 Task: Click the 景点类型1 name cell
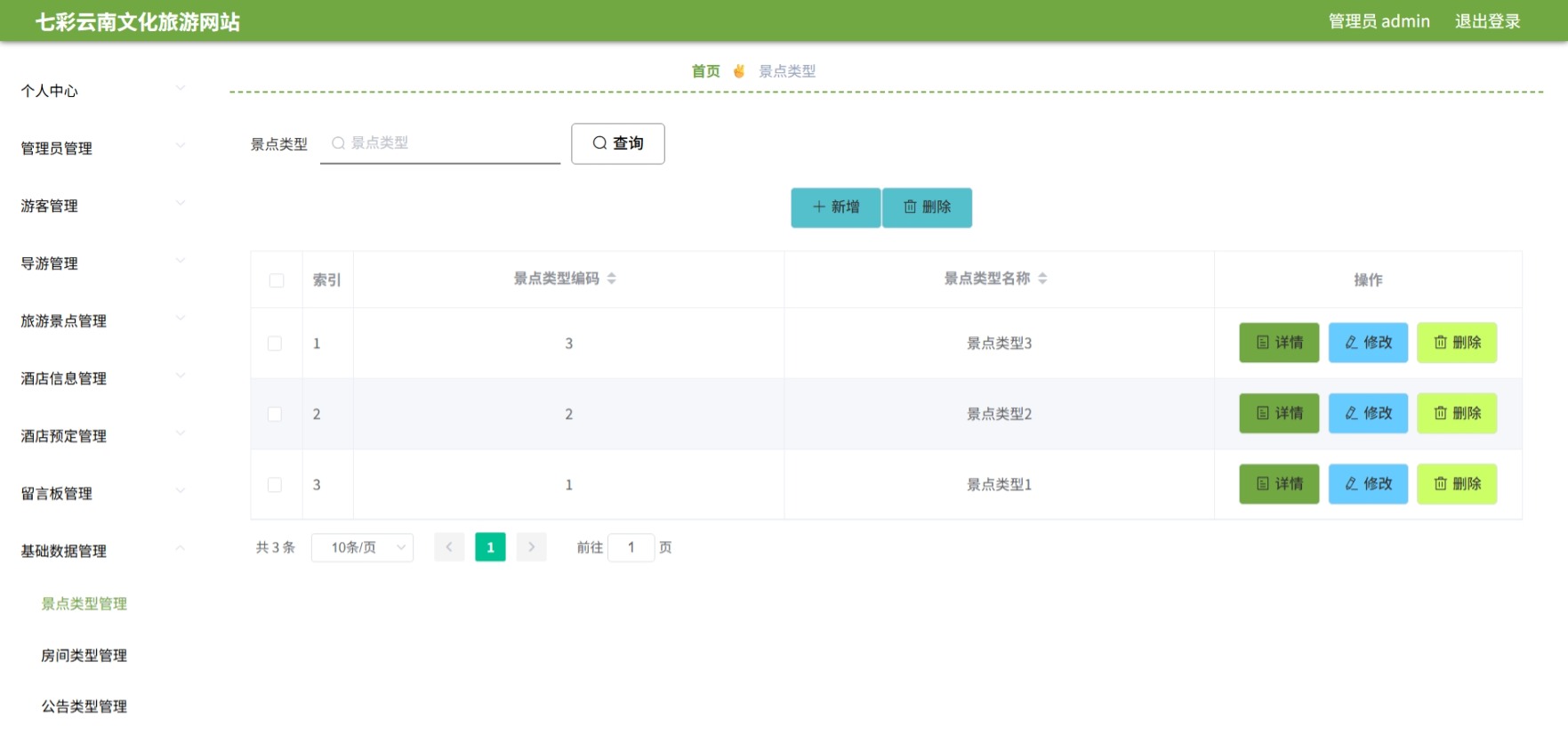(x=999, y=485)
